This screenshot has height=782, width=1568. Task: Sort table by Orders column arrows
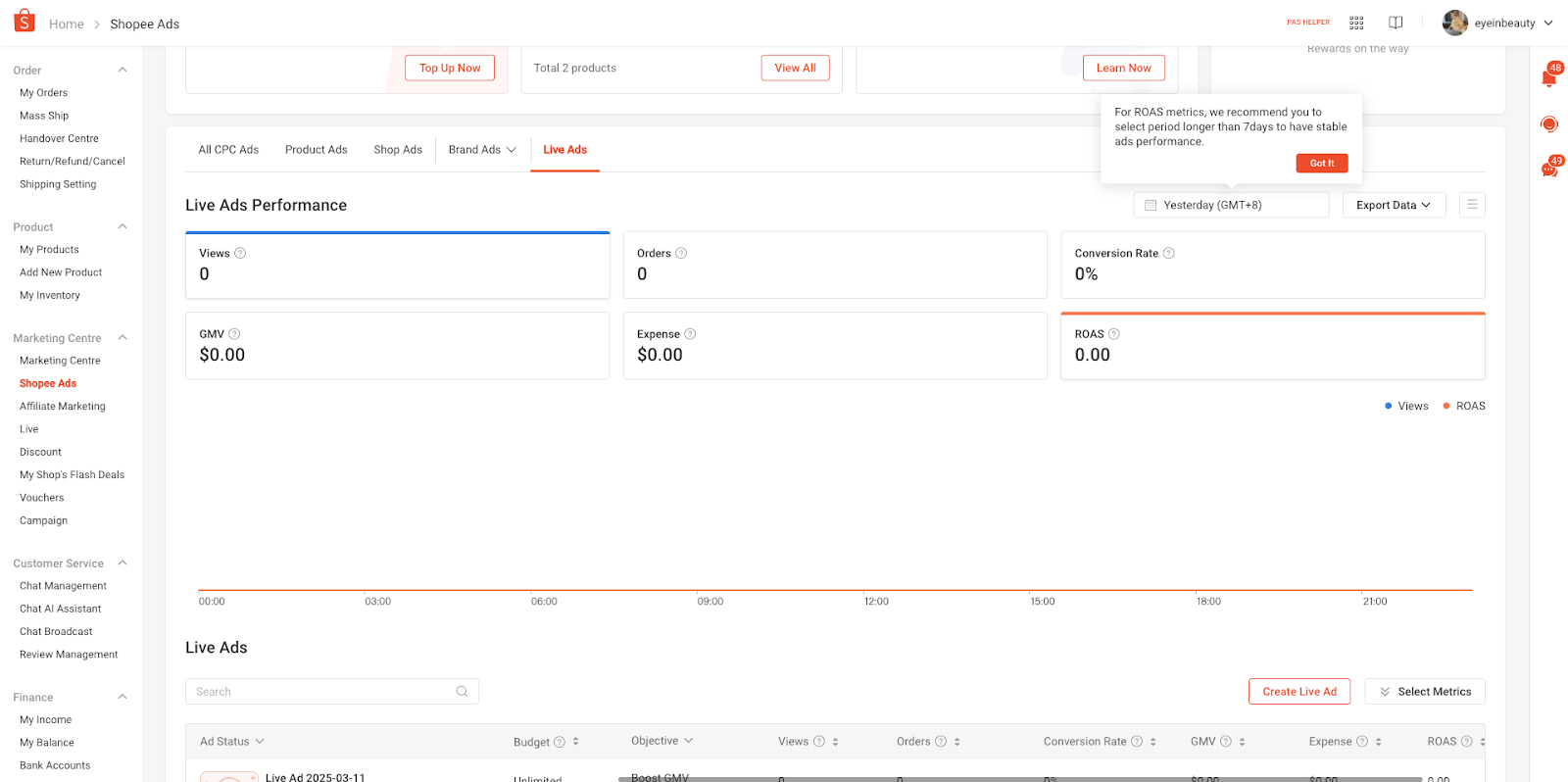956,742
